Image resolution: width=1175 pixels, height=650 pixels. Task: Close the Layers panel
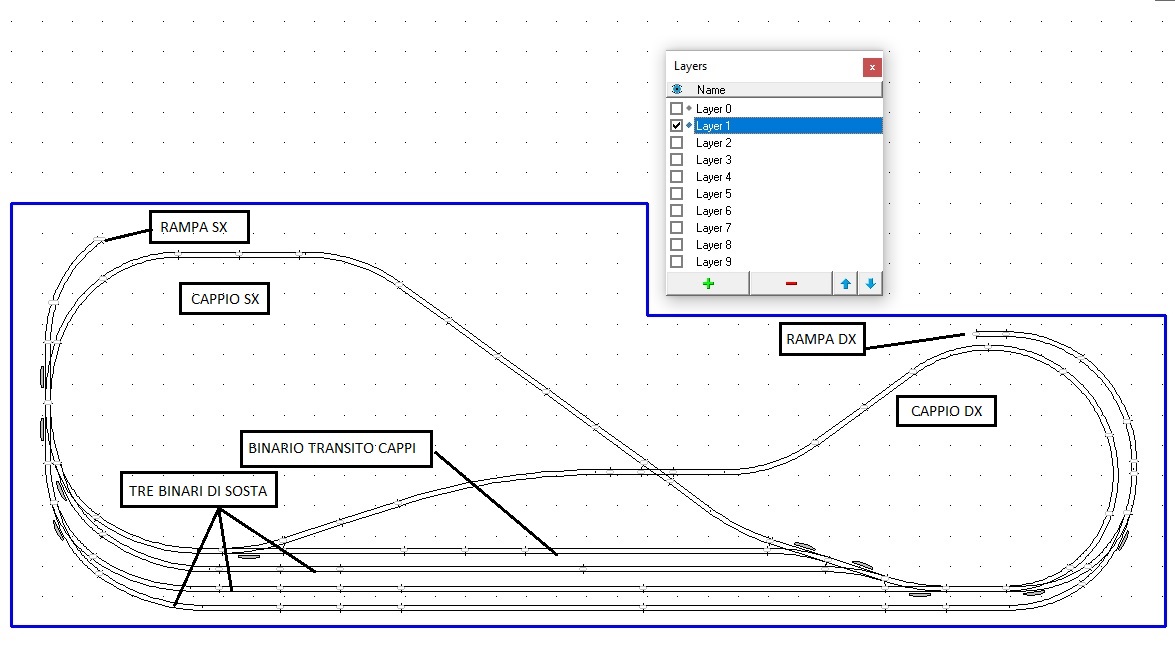click(x=872, y=67)
